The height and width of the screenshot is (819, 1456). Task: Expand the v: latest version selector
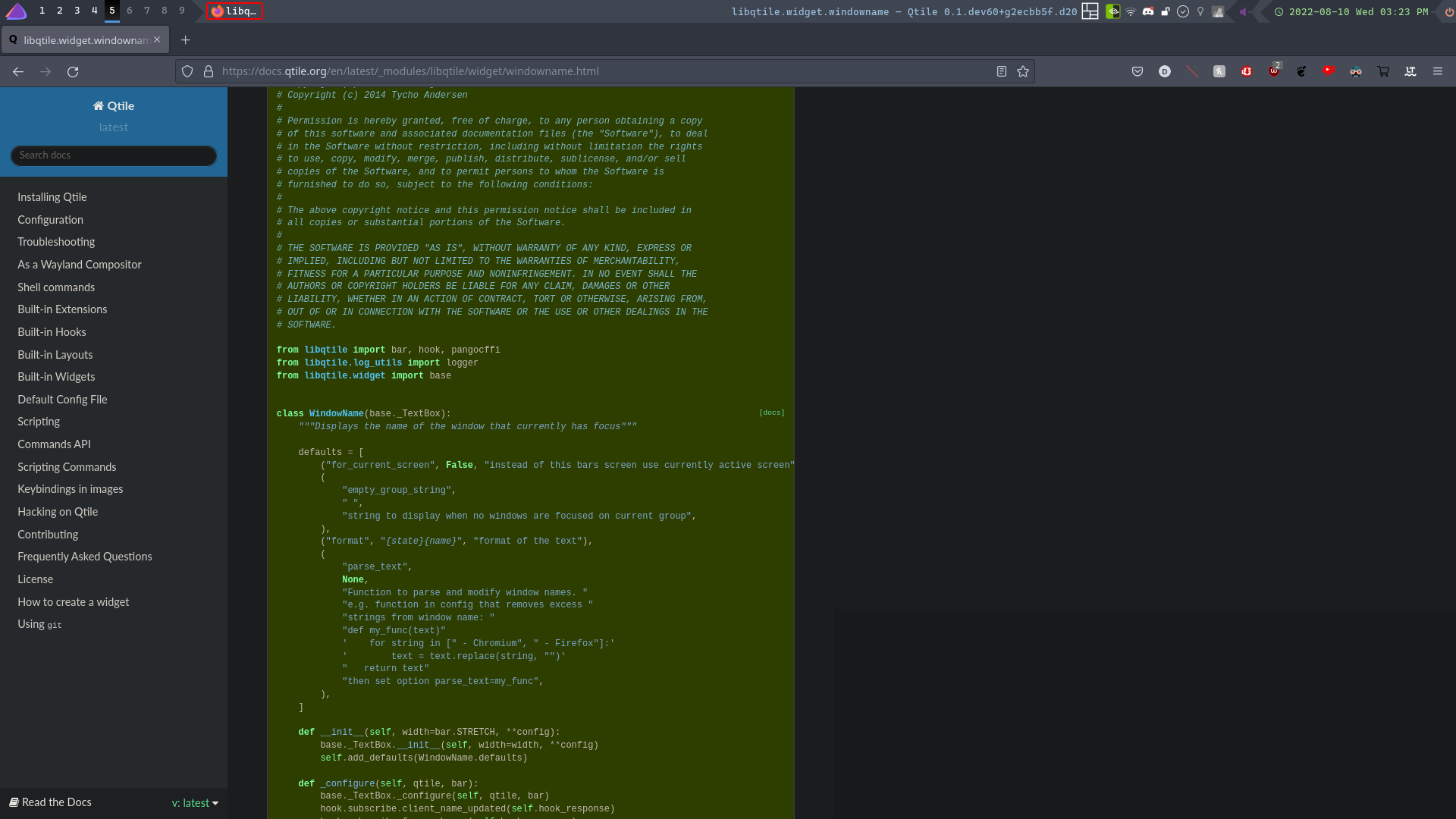[x=195, y=803]
